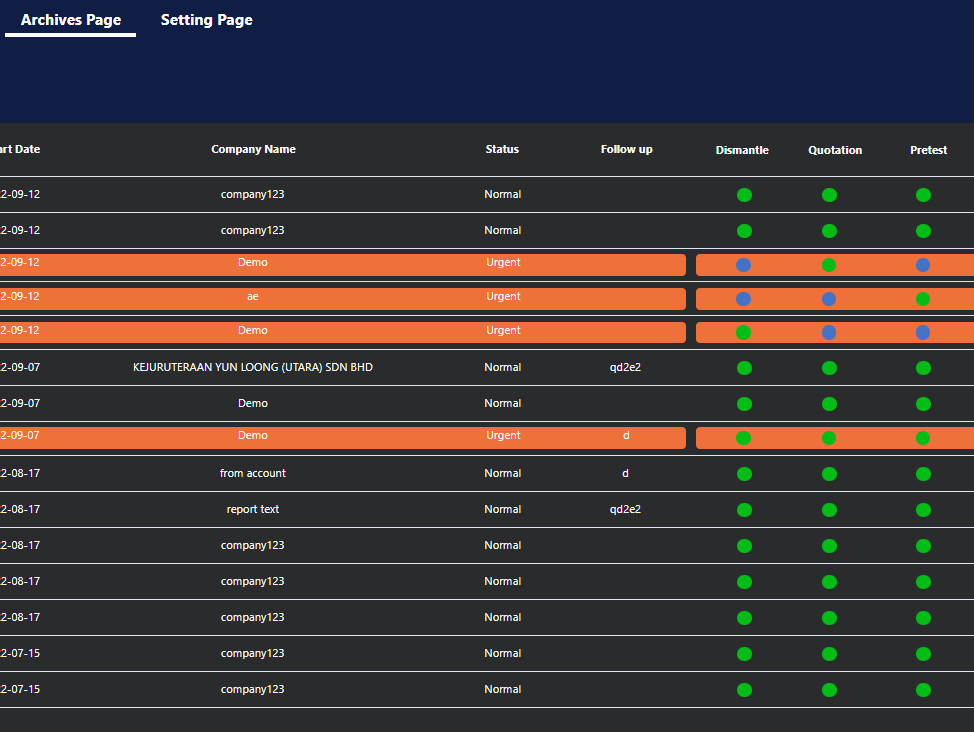Click the Dismantle dot for KEJURUTERAAN YUN LOONG

(744, 368)
